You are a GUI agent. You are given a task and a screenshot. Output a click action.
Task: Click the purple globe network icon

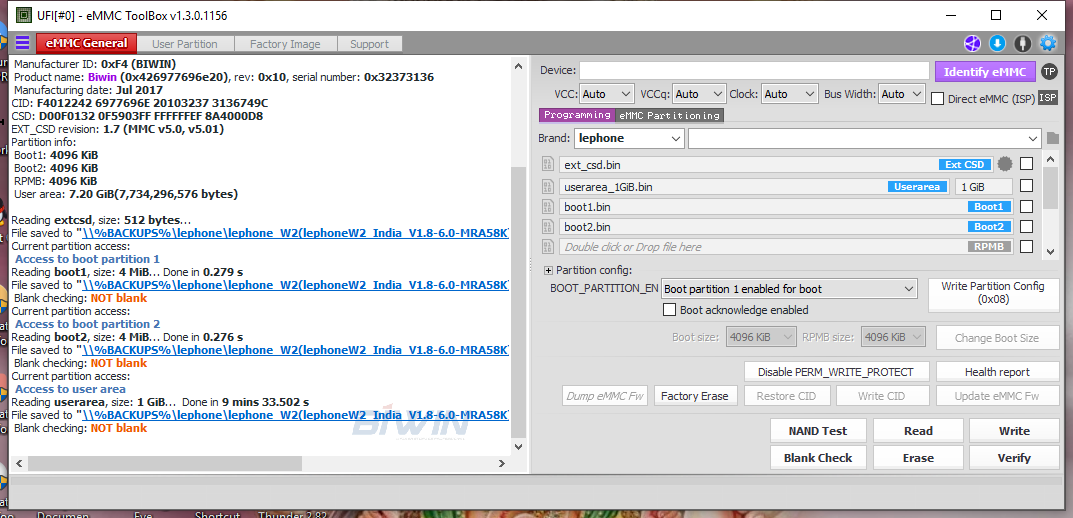click(972, 44)
